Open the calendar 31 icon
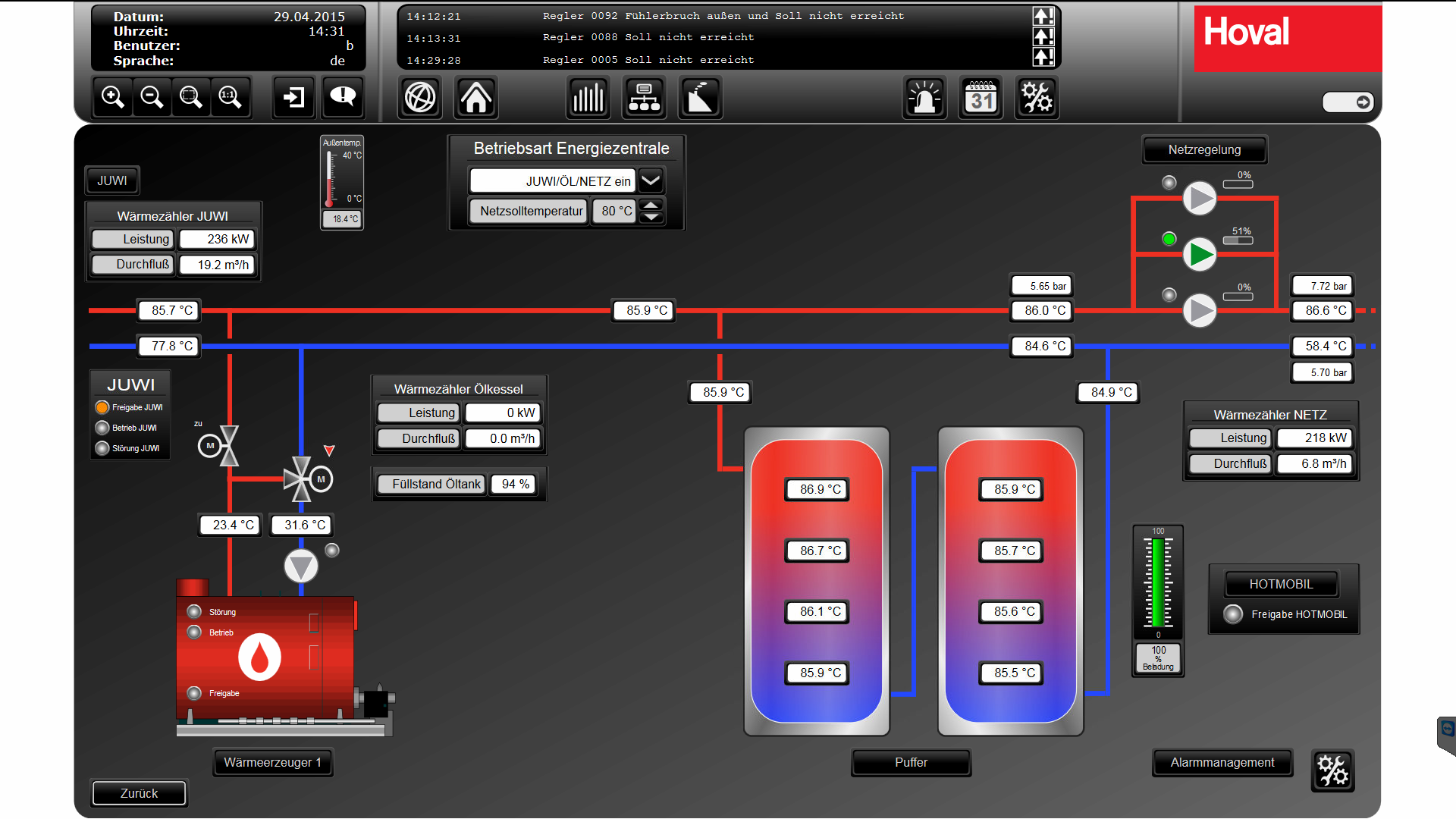Viewport: 1456px width, 819px height. click(x=981, y=97)
